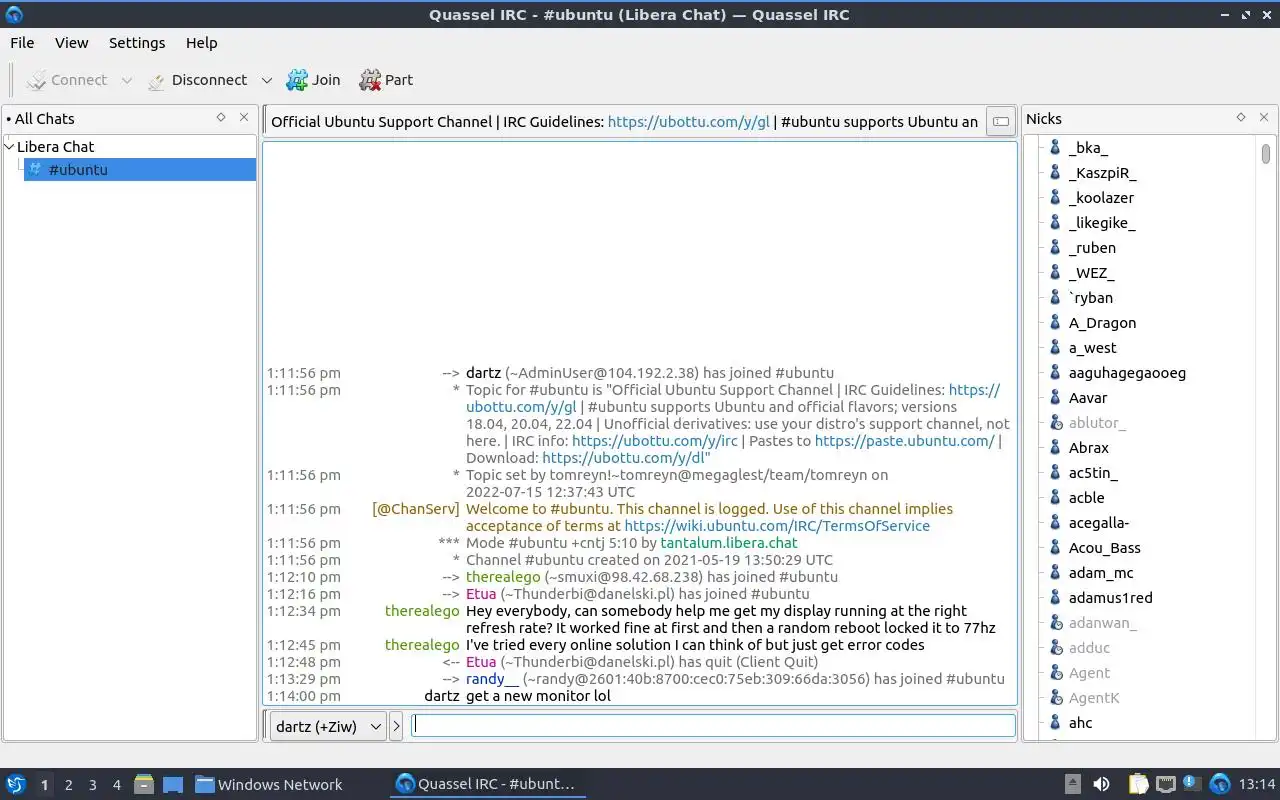Select nick adamus1red in Nicks list
1280x800 pixels.
(x=1110, y=598)
